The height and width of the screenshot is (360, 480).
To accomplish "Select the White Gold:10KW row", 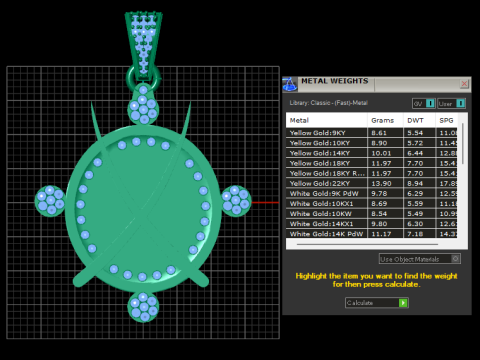I will click(x=371, y=214).
